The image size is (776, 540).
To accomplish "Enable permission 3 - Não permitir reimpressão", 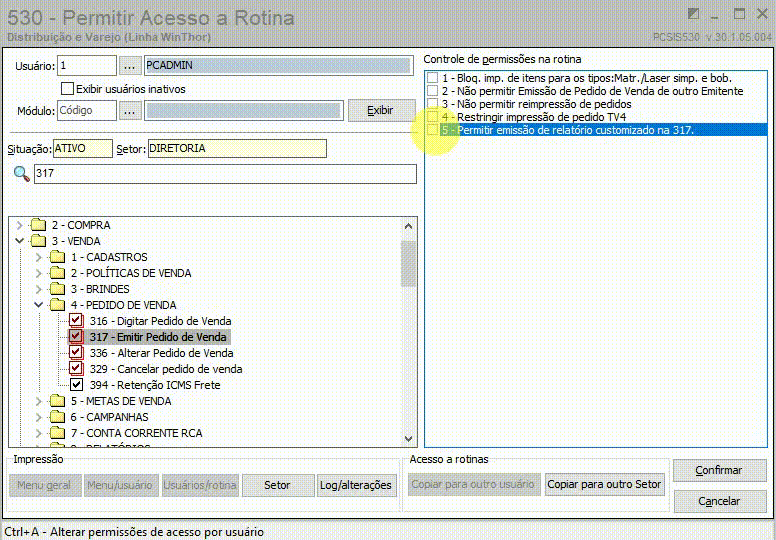I will coord(433,104).
